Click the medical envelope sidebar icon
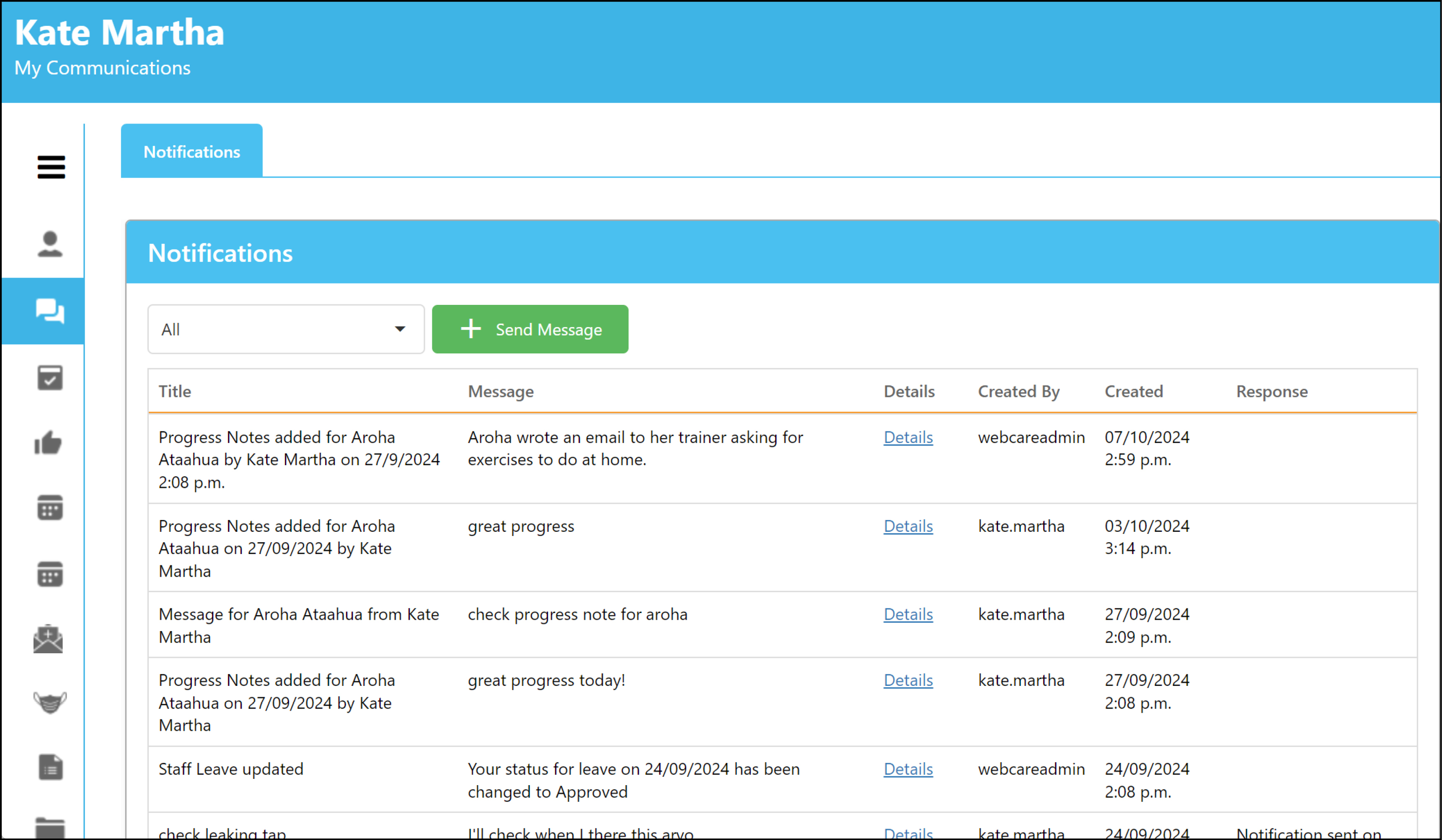 coord(48,639)
